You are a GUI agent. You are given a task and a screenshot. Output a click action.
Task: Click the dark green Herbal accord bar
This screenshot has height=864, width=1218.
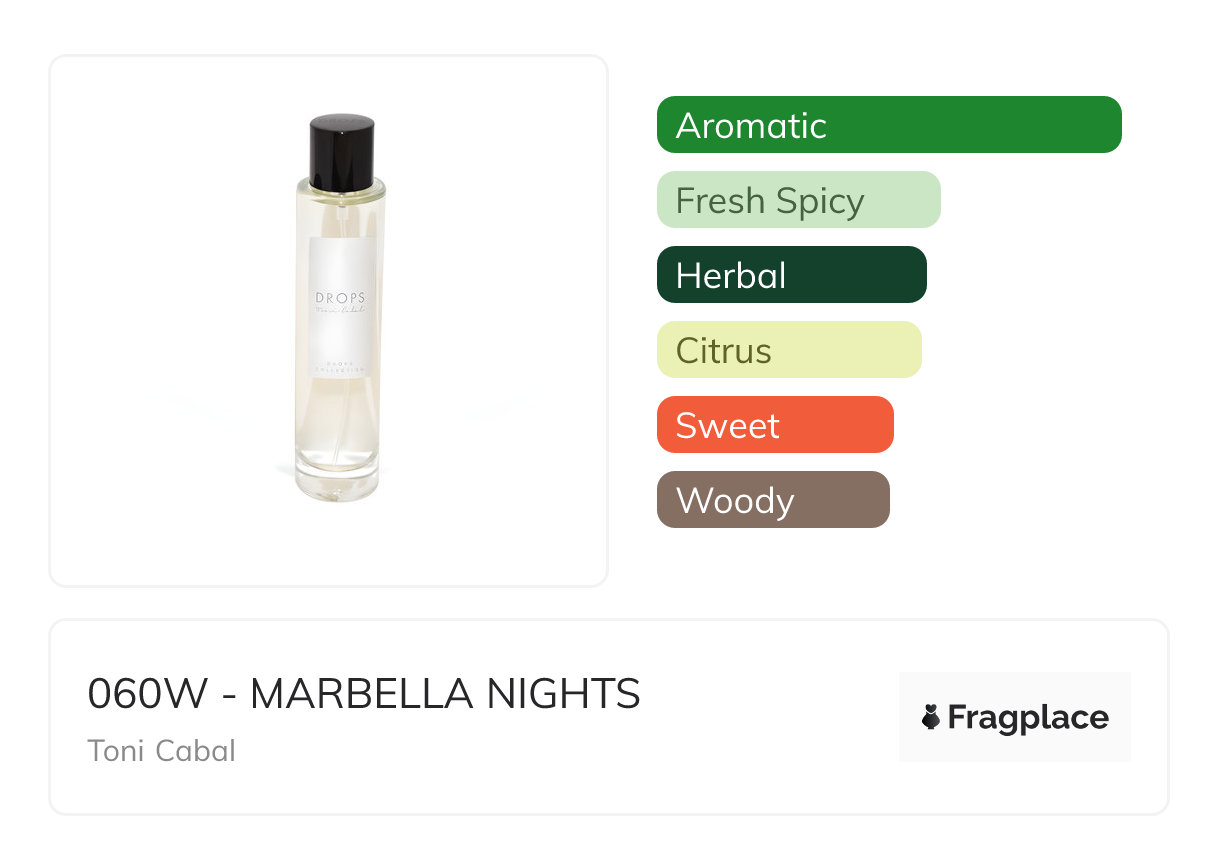[x=791, y=275]
